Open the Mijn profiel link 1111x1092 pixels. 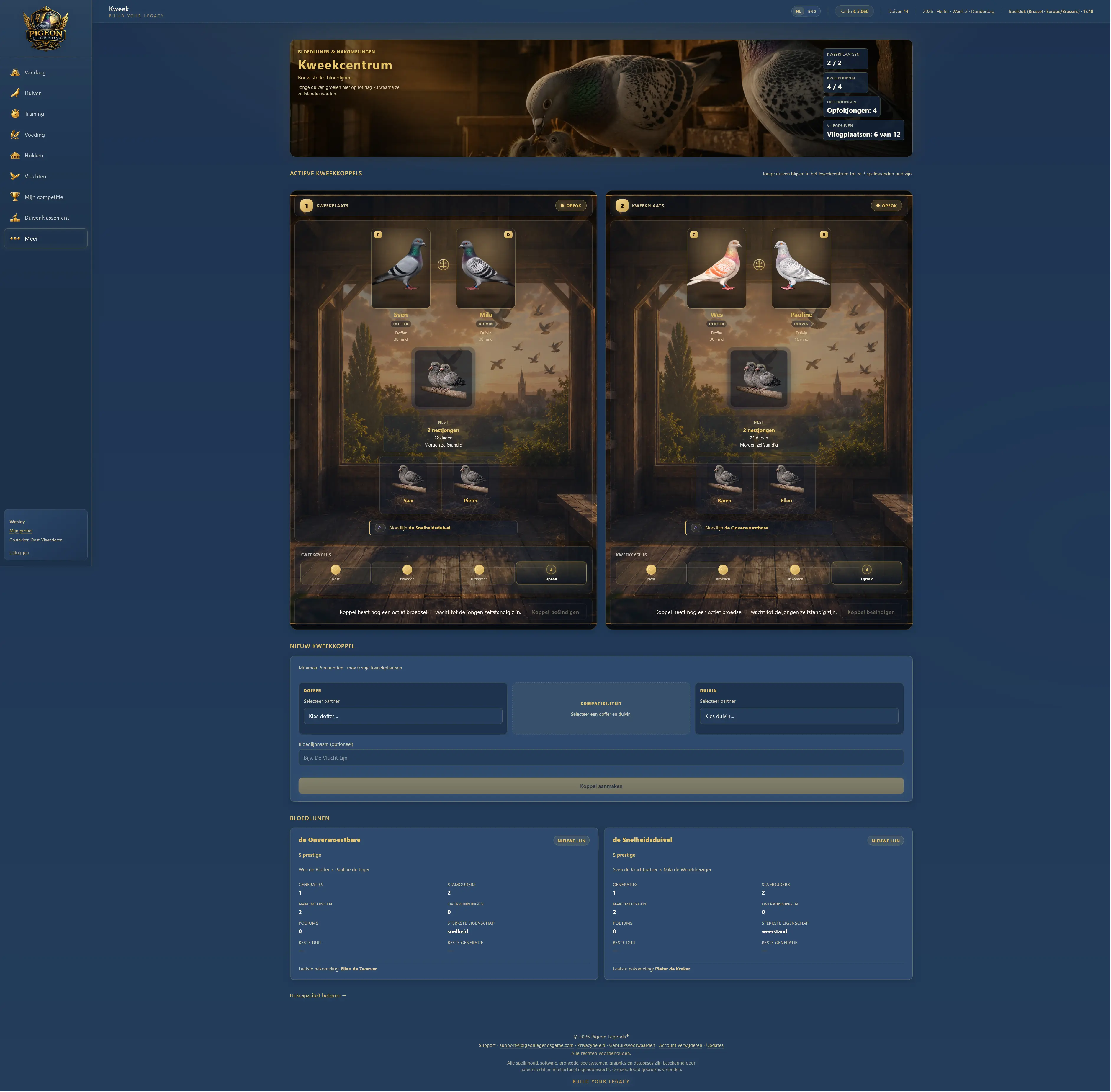(x=21, y=531)
